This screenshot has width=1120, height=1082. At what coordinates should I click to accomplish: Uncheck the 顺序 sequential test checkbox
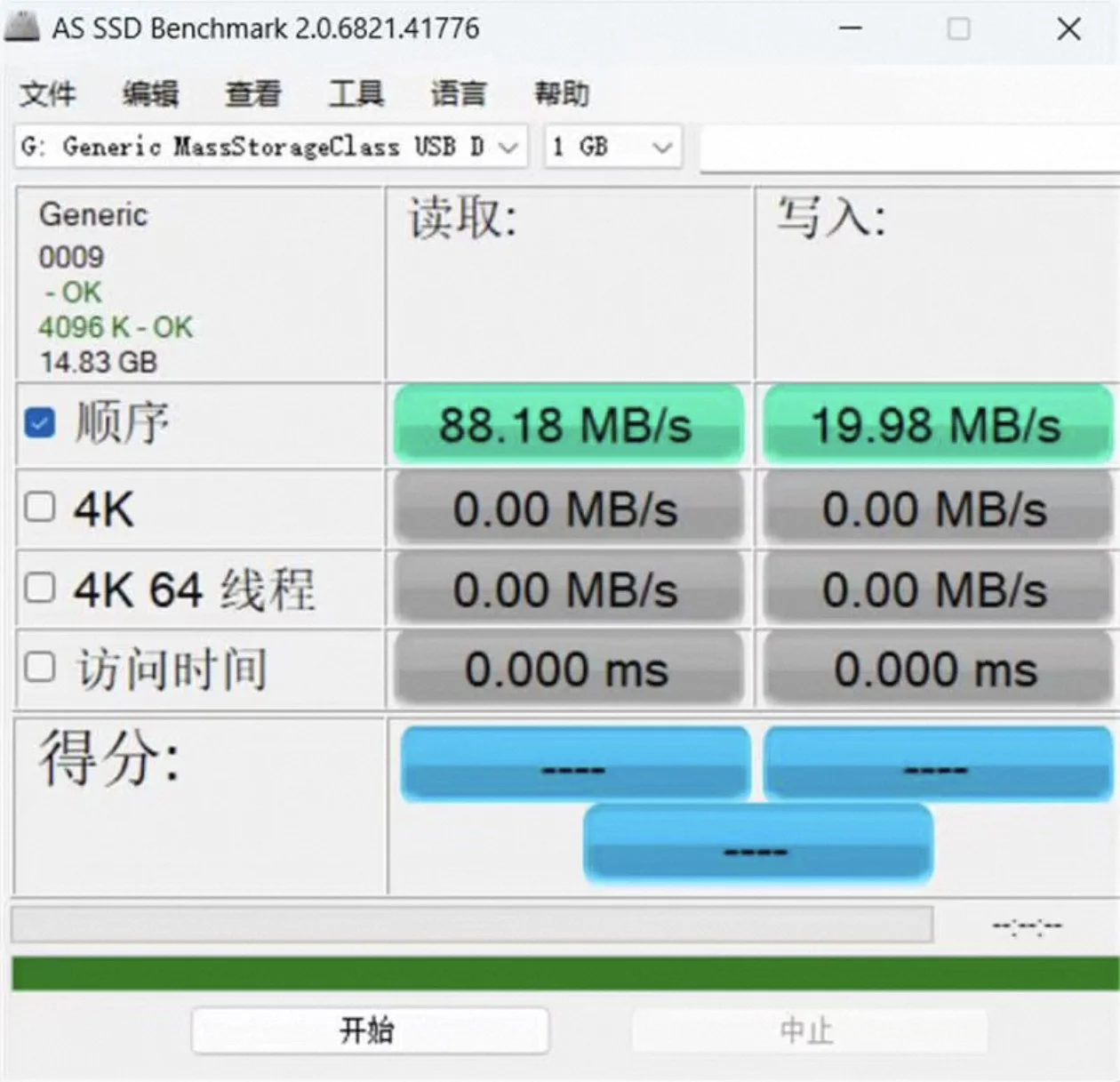click(40, 423)
